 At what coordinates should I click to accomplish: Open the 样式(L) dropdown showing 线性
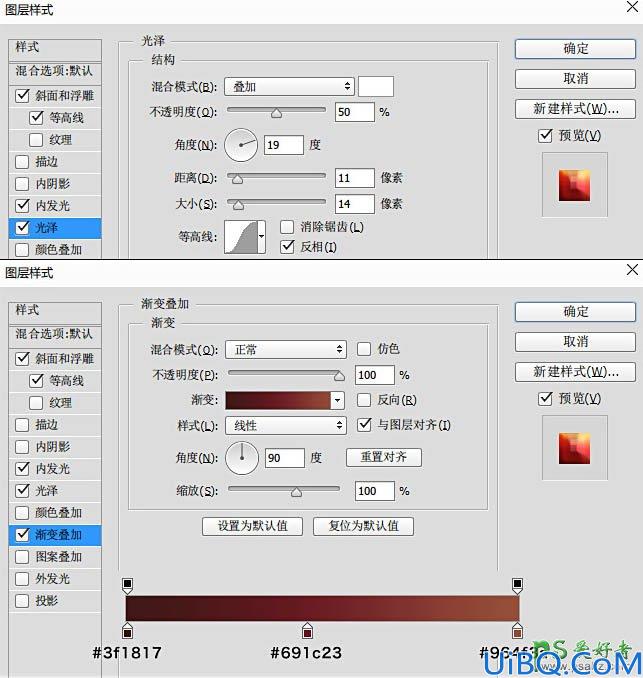point(286,425)
